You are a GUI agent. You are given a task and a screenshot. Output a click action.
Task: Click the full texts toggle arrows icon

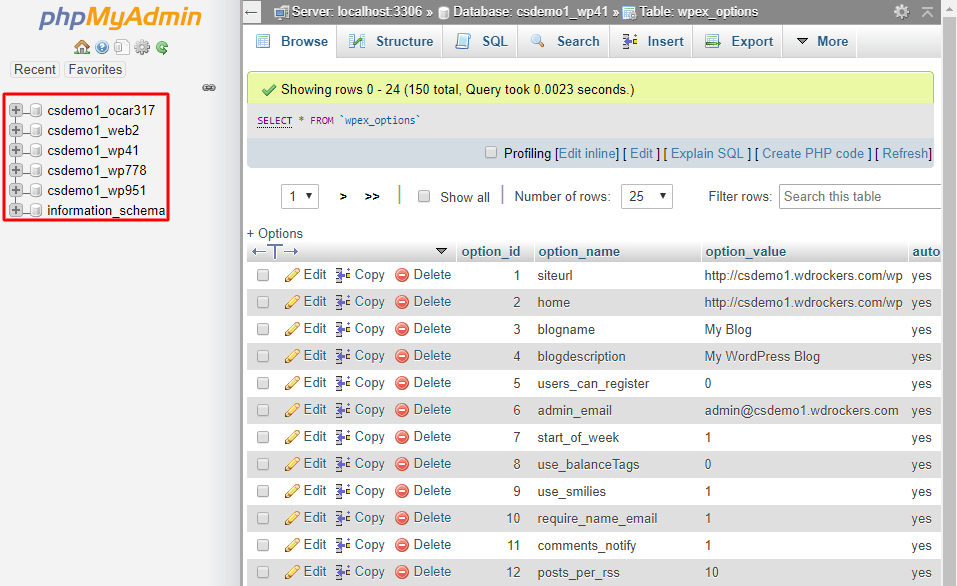tap(275, 251)
